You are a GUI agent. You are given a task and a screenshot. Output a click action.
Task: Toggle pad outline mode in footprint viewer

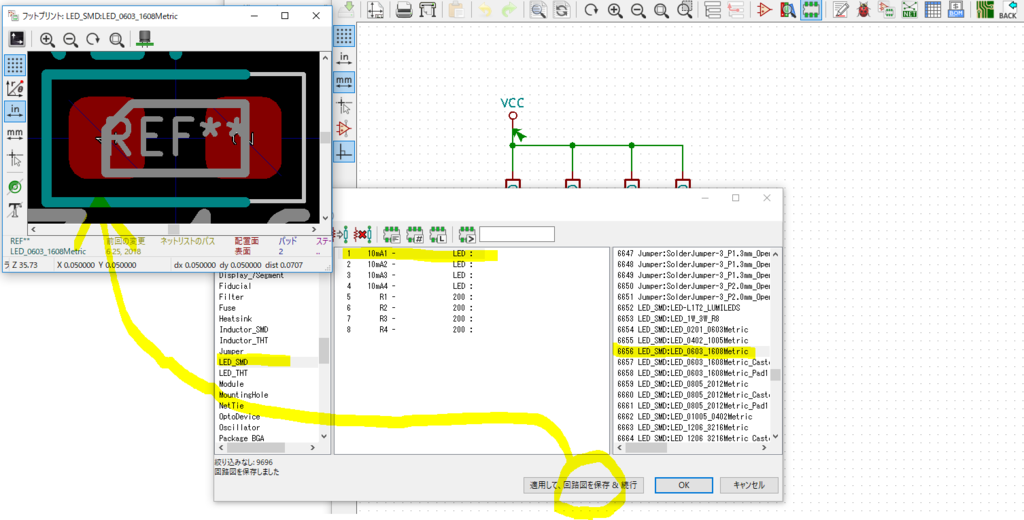(15, 187)
